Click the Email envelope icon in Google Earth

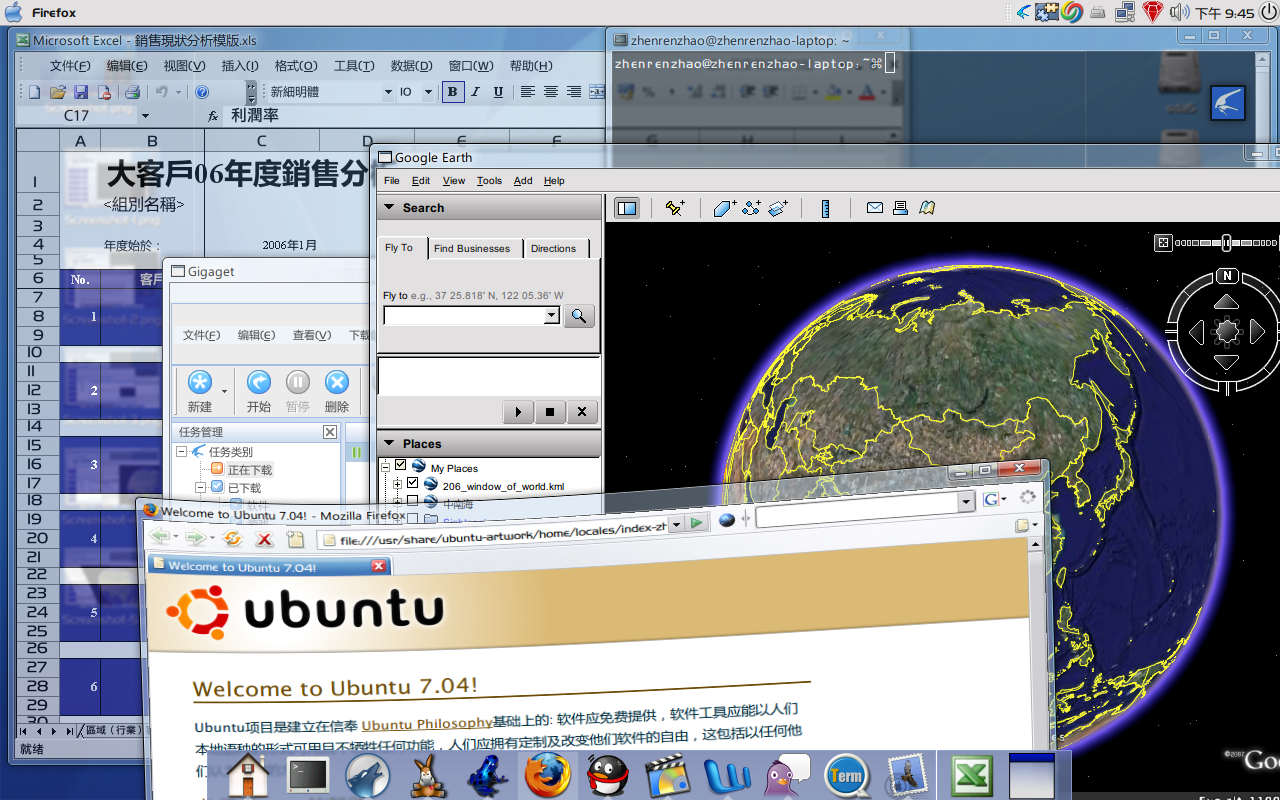(x=875, y=208)
